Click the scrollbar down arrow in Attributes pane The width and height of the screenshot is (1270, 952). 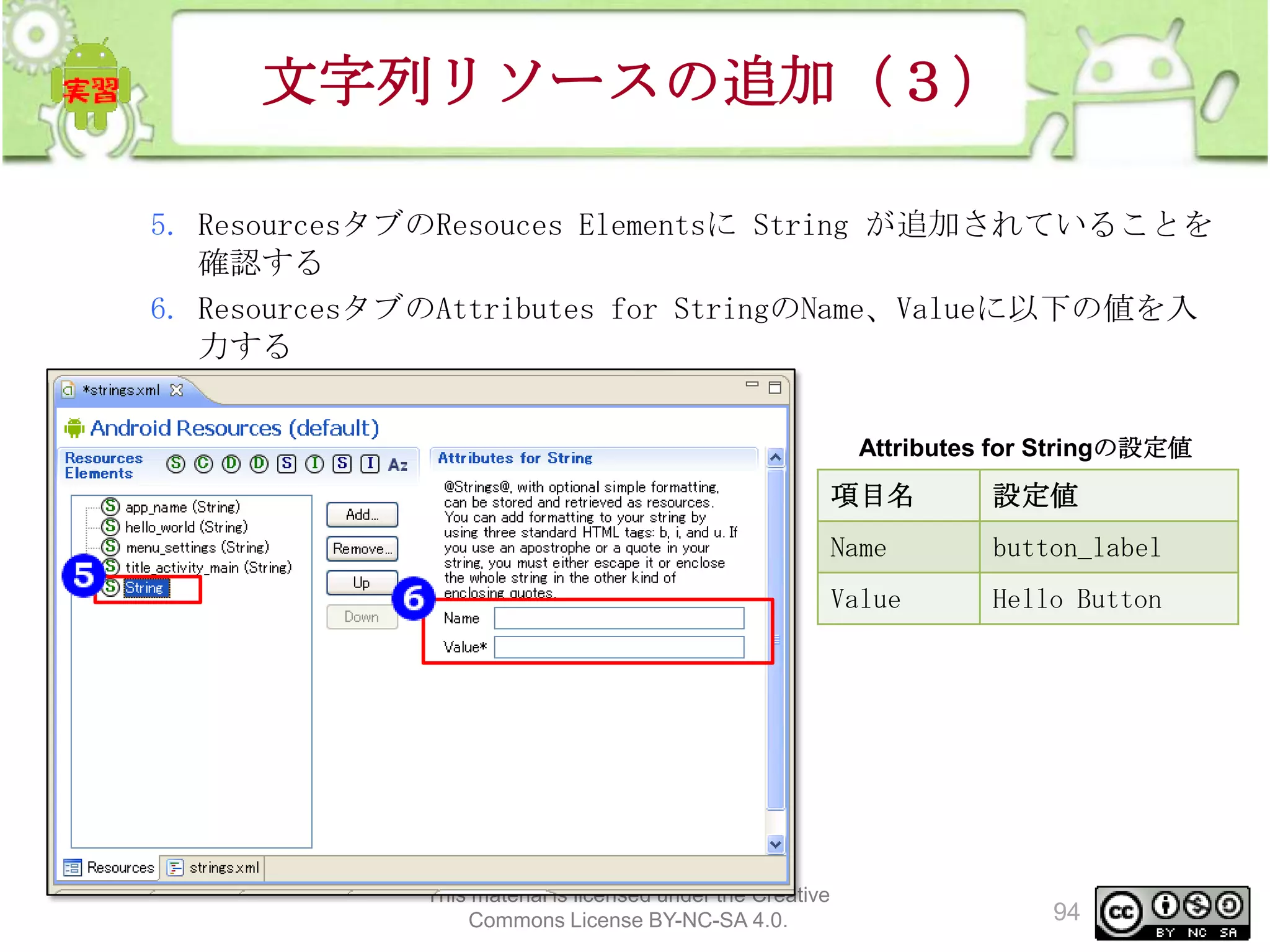coord(775,844)
